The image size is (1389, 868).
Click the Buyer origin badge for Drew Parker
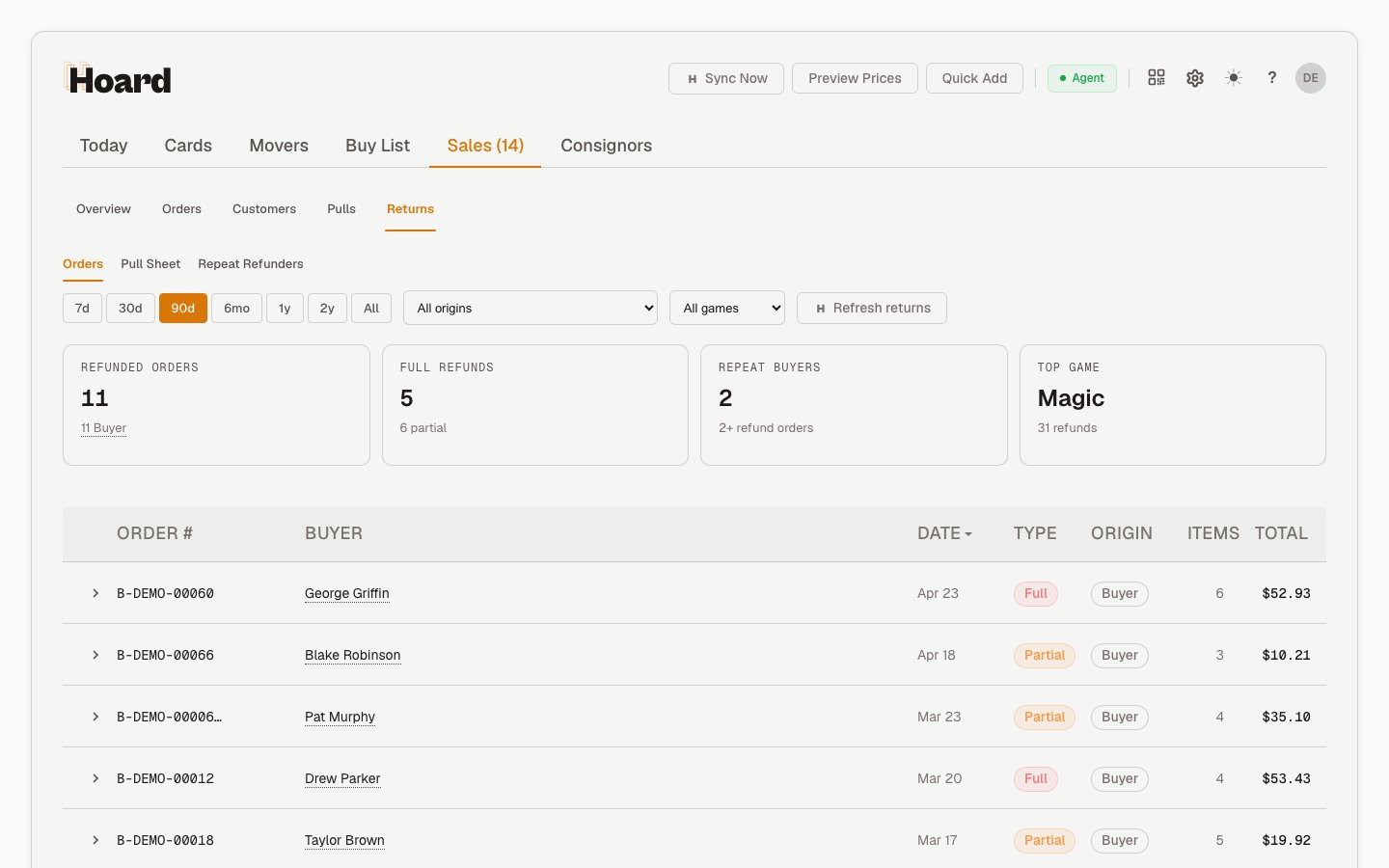coord(1120,778)
